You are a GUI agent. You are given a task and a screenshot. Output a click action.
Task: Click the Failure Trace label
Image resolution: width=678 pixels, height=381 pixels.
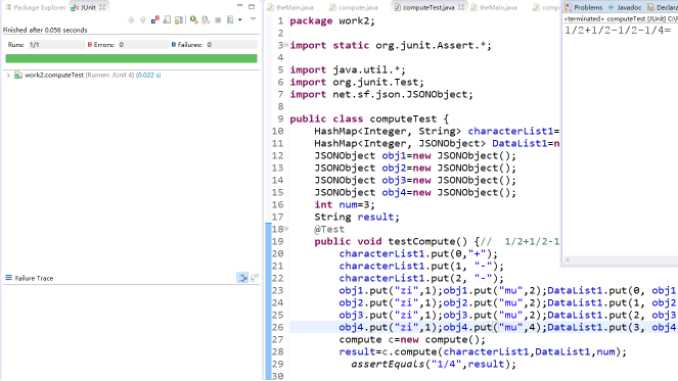(34, 278)
